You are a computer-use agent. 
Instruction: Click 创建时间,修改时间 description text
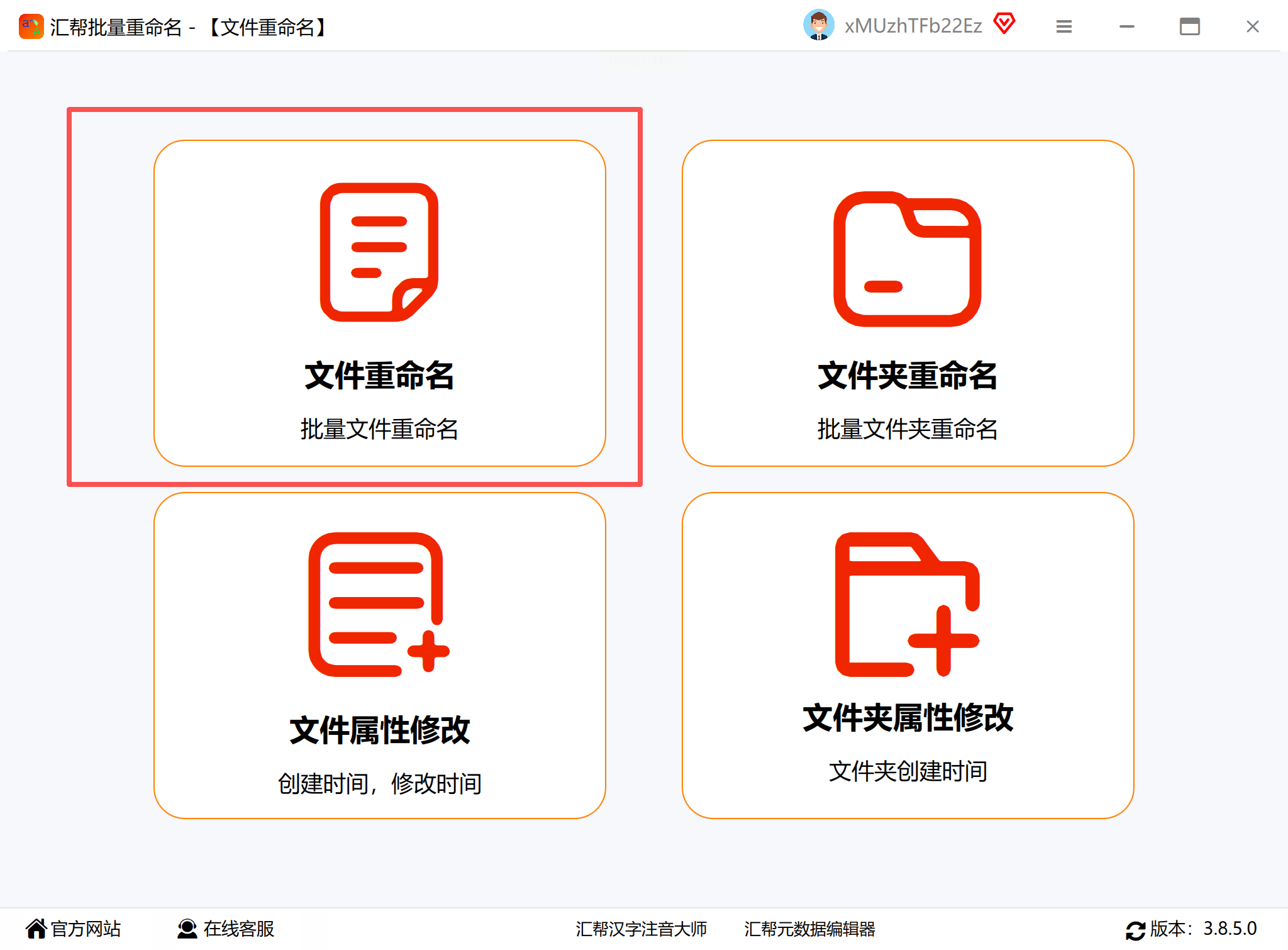tap(379, 783)
